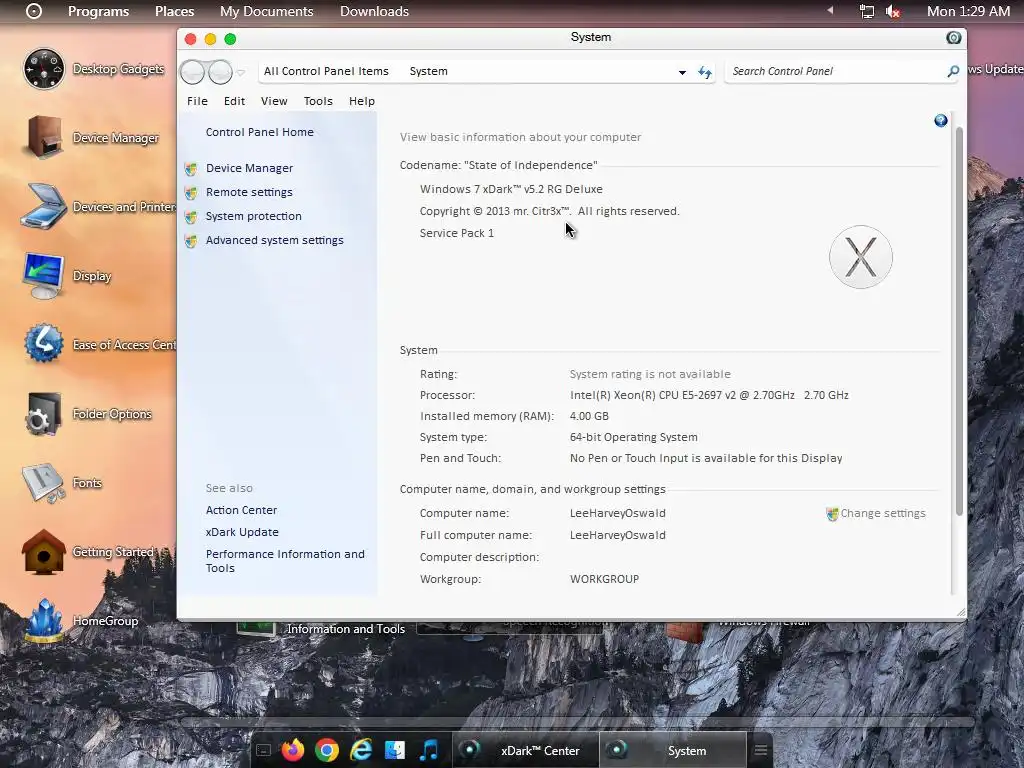Open the Ease of Access Center desktop icon
Viewport: 1024px width, 768px height.
click(44, 344)
